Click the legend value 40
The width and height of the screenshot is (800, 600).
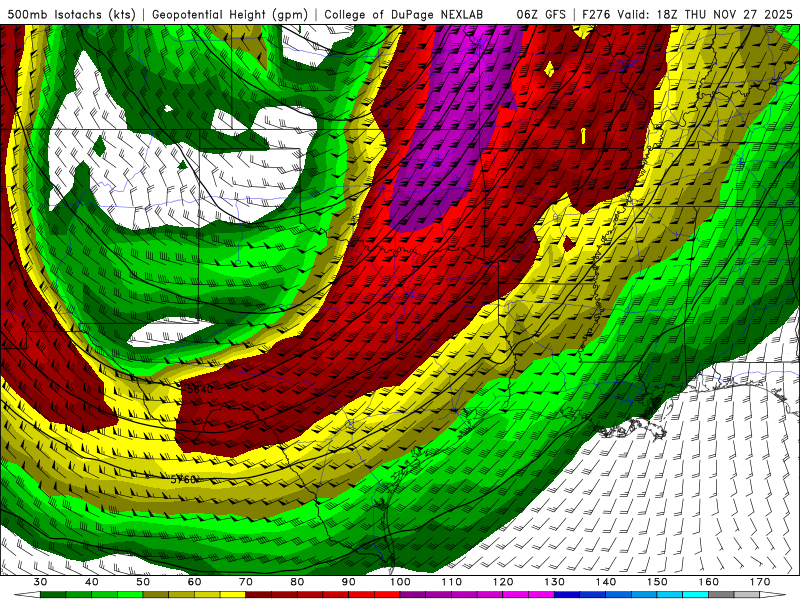pyautogui.click(x=92, y=582)
